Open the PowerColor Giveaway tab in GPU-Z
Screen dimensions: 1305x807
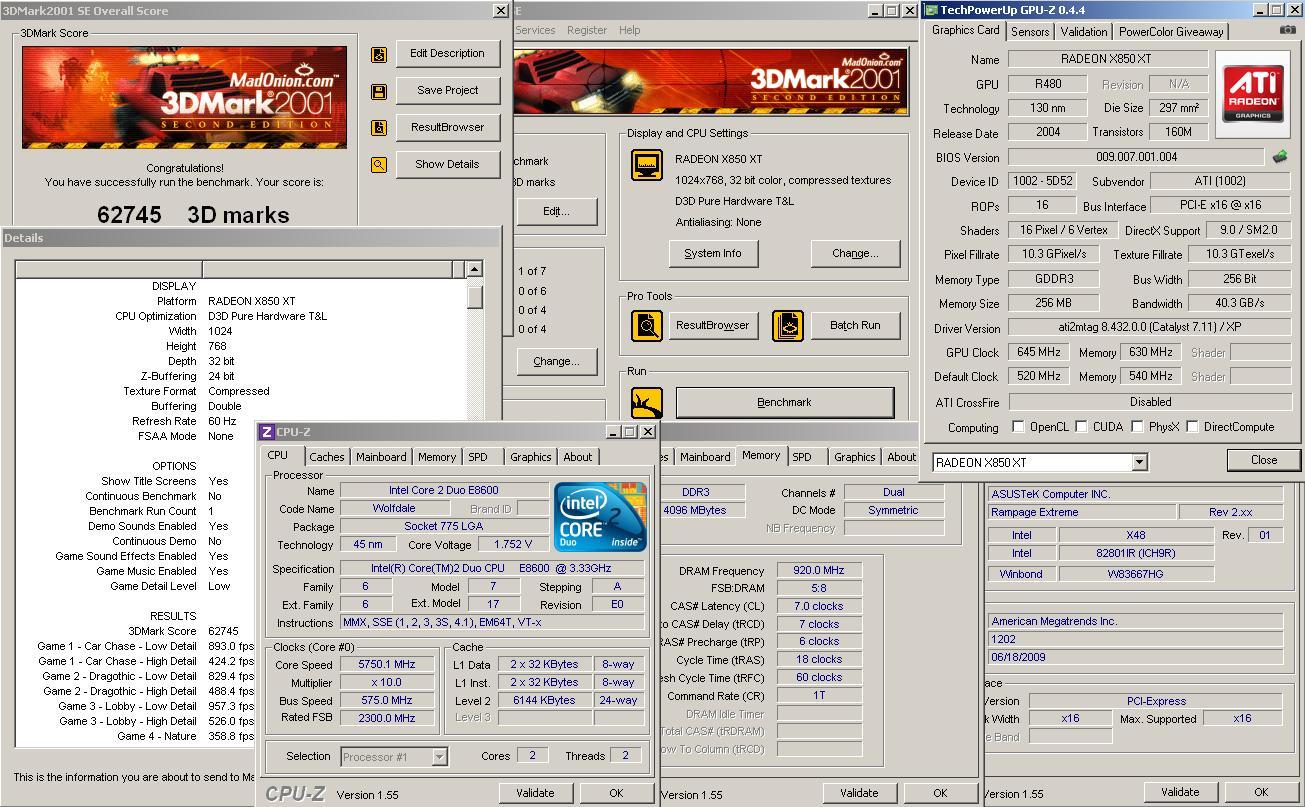[x=1171, y=32]
